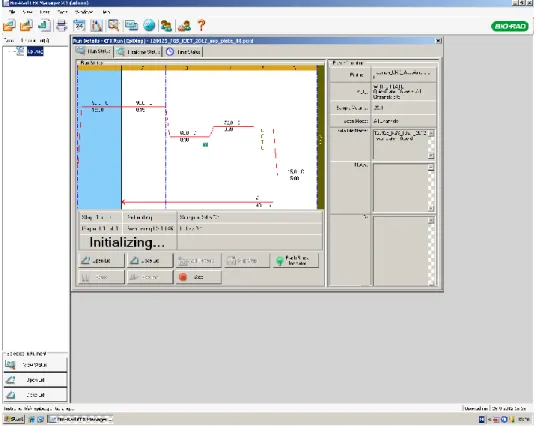536x426 pixels.
Task: Click the second quick launch icon in taskbar
Action: point(40,419)
